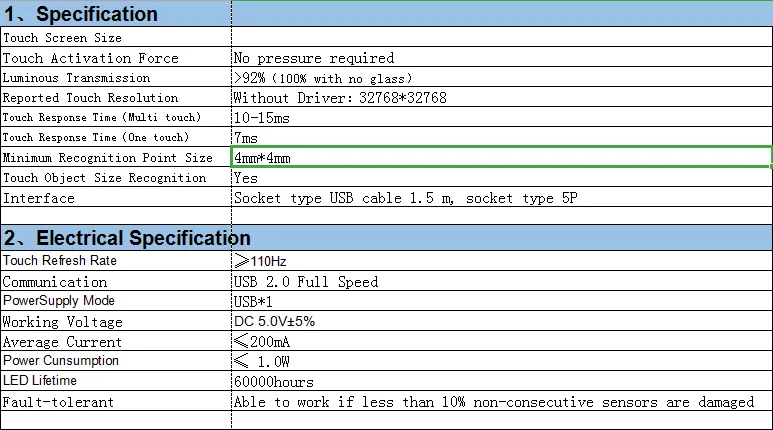Select the empty value cell beside Touch Screen Size
The image size is (773, 430).
[502, 37]
